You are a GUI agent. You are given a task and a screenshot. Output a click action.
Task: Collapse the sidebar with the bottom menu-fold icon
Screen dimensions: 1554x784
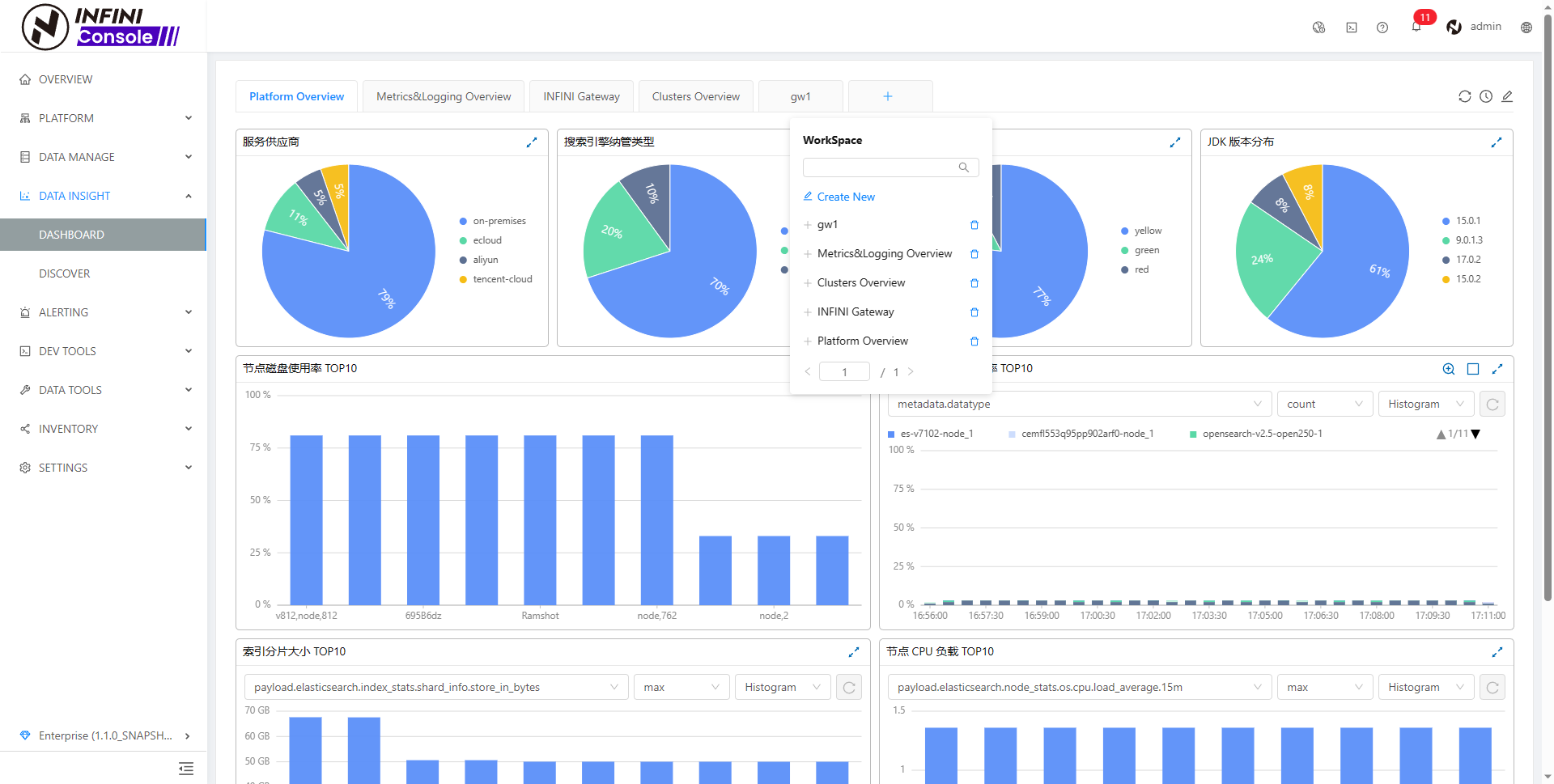click(186, 769)
